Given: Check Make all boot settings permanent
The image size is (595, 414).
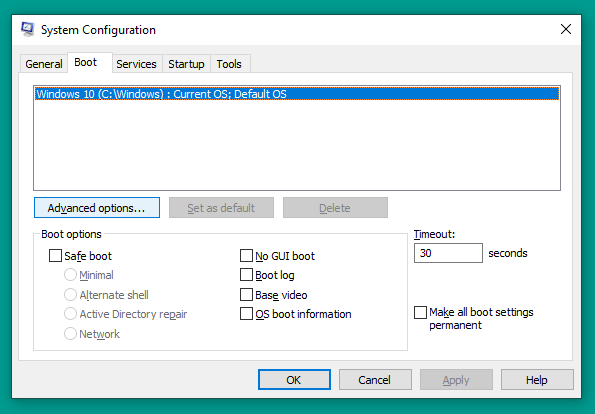Looking at the screenshot, I should [x=420, y=313].
